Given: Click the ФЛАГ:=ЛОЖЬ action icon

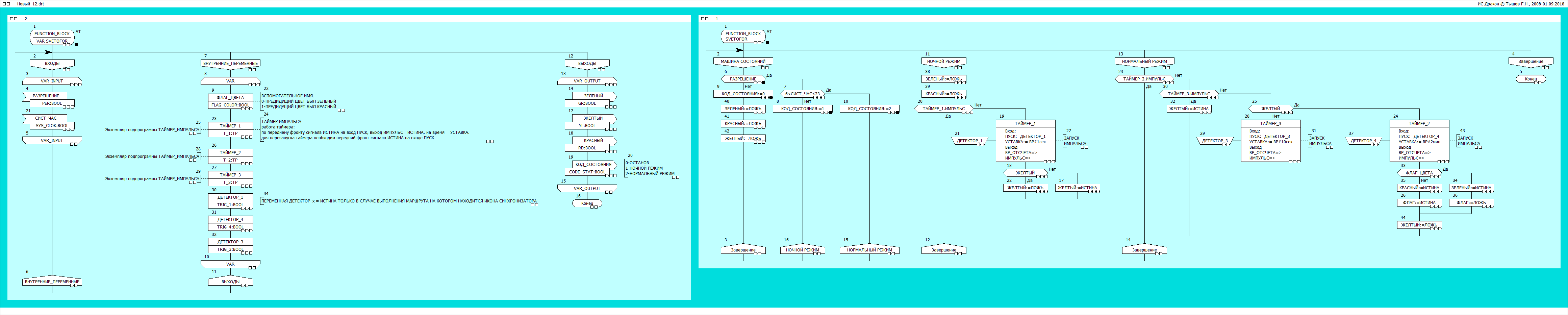Looking at the screenshot, I should (1470, 203).
